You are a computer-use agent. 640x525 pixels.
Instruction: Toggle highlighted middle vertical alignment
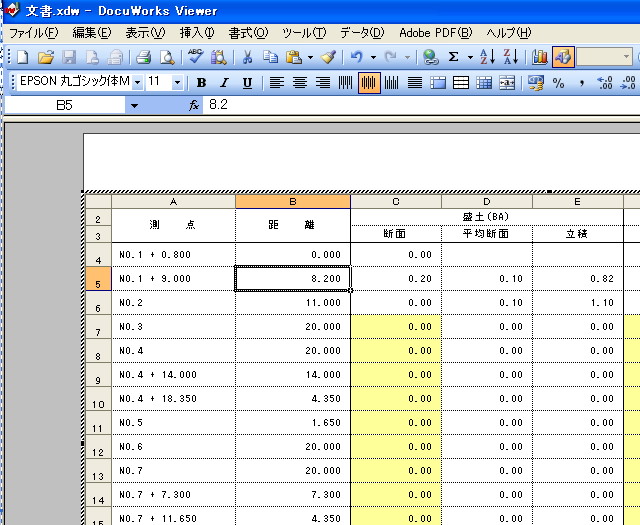tap(369, 83)
